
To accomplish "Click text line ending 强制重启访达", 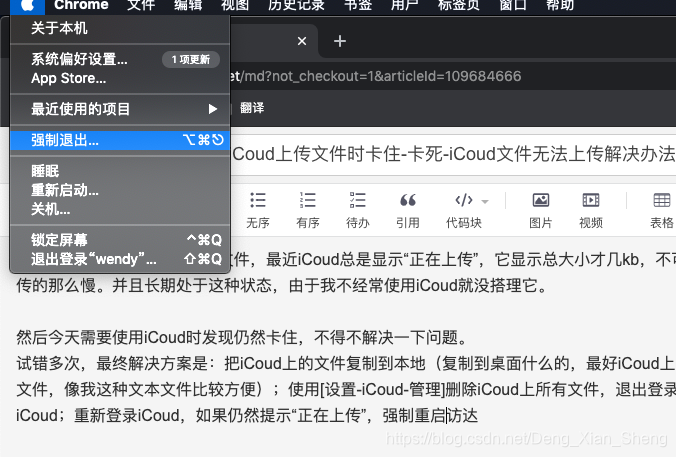I will [x=247, y=416].
